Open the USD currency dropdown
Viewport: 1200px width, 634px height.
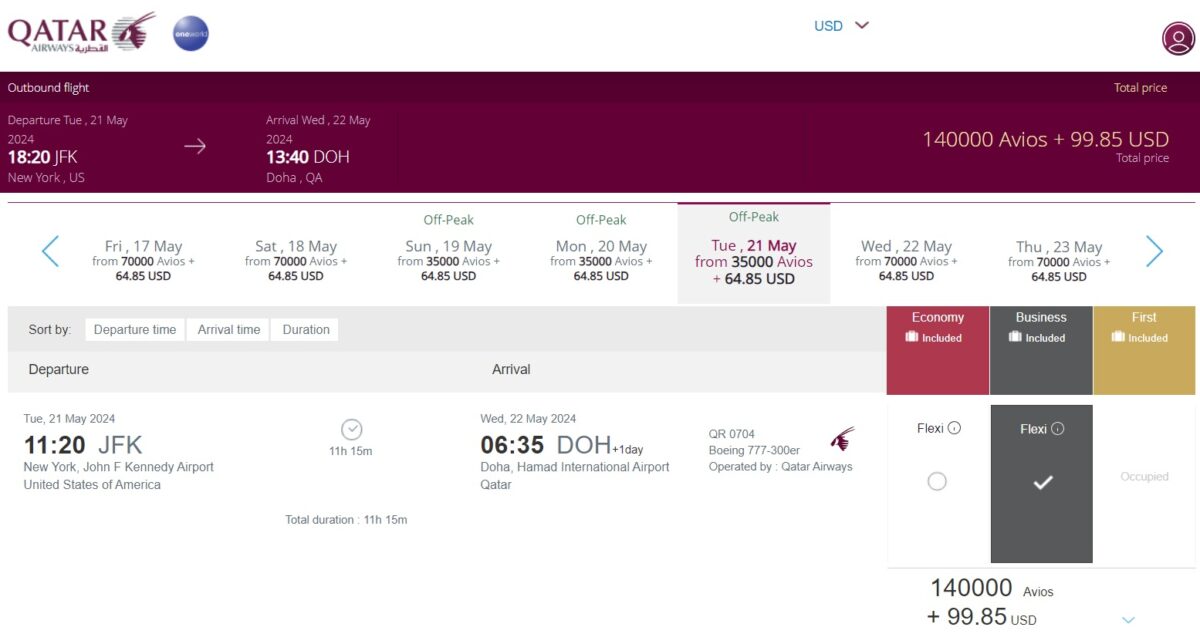(841, 26)
